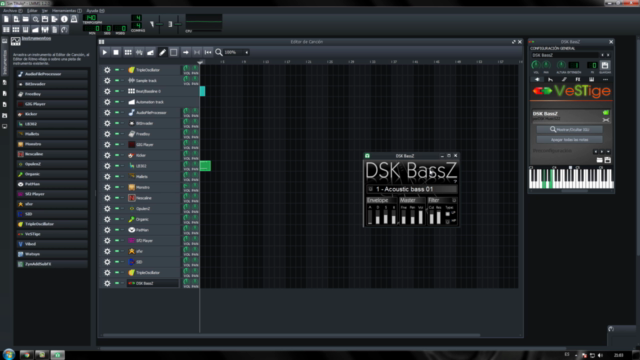Screen dimensions: 640x360
Task: Add a sample track
Action: tap(139, 52)
